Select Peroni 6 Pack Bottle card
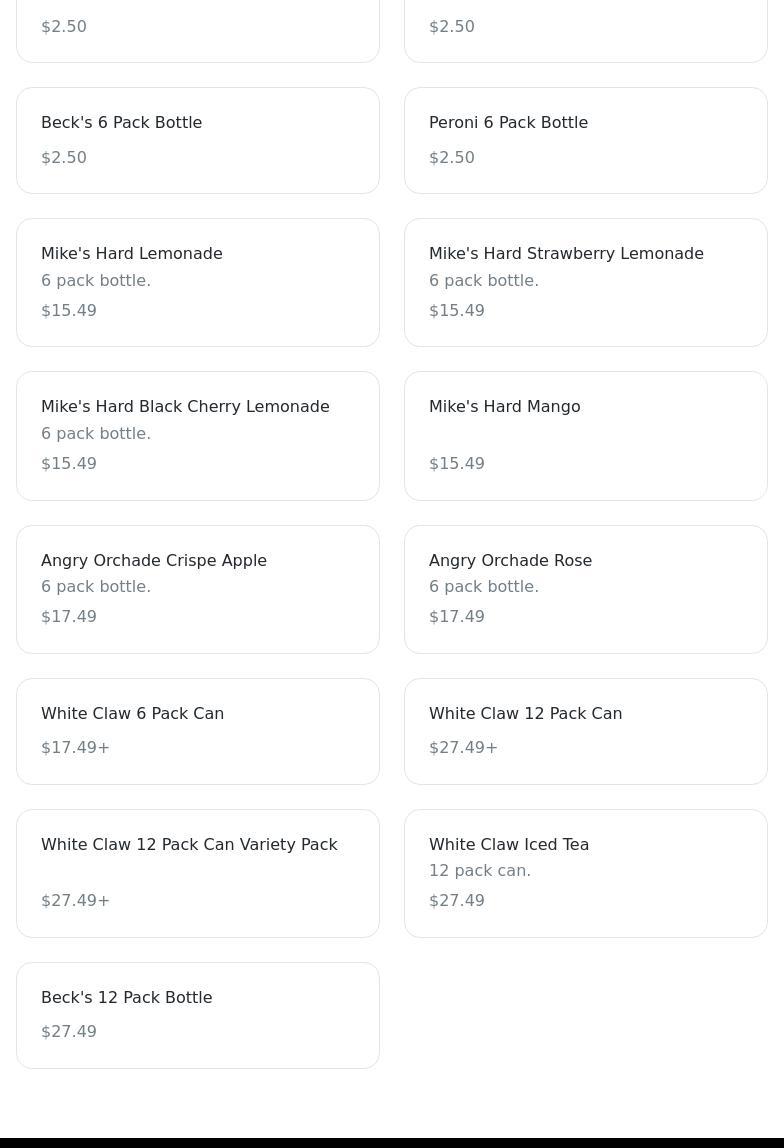784x1148 pixels. tap(586, 141)
